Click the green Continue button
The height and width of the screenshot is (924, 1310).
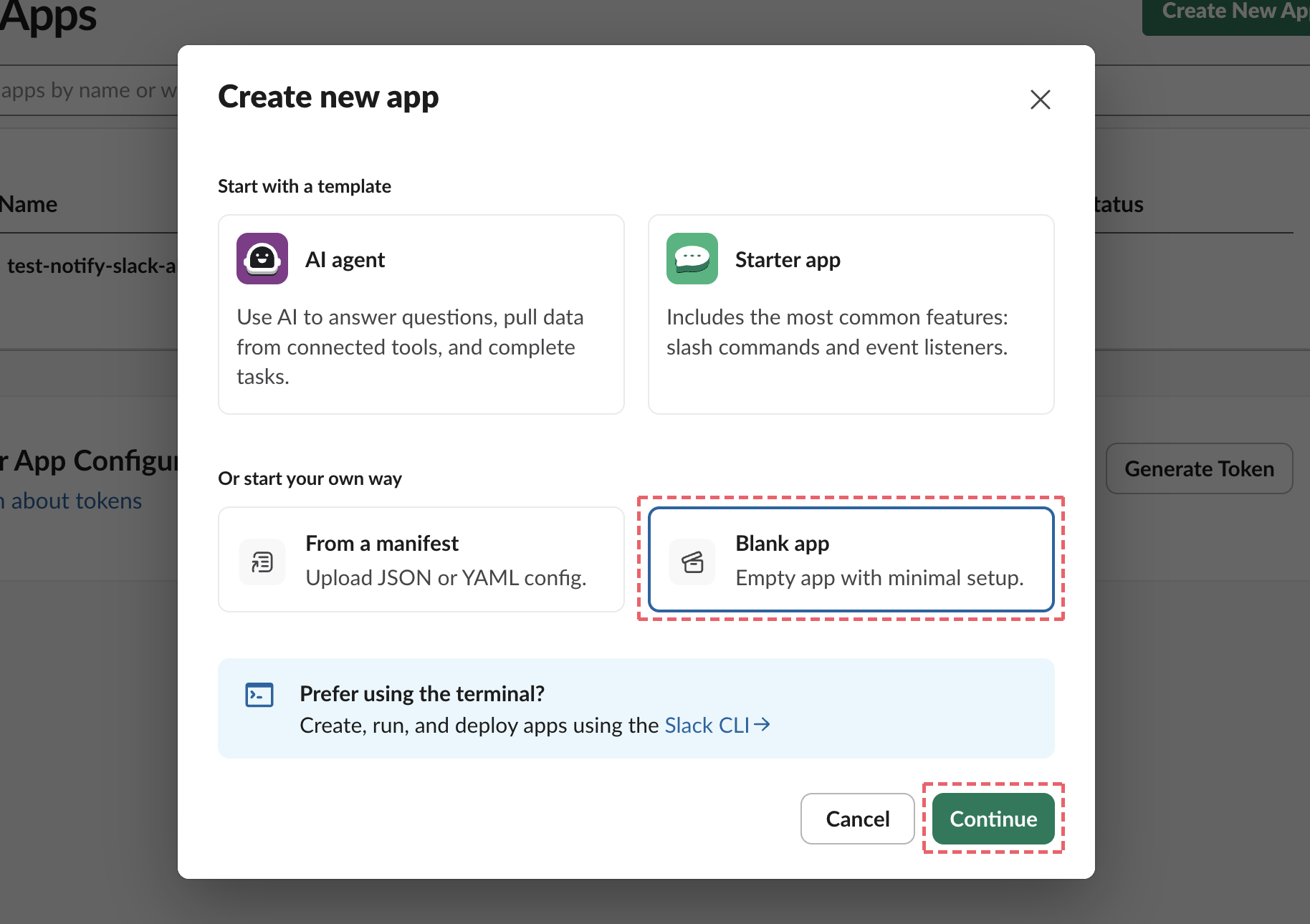point(993,819)
